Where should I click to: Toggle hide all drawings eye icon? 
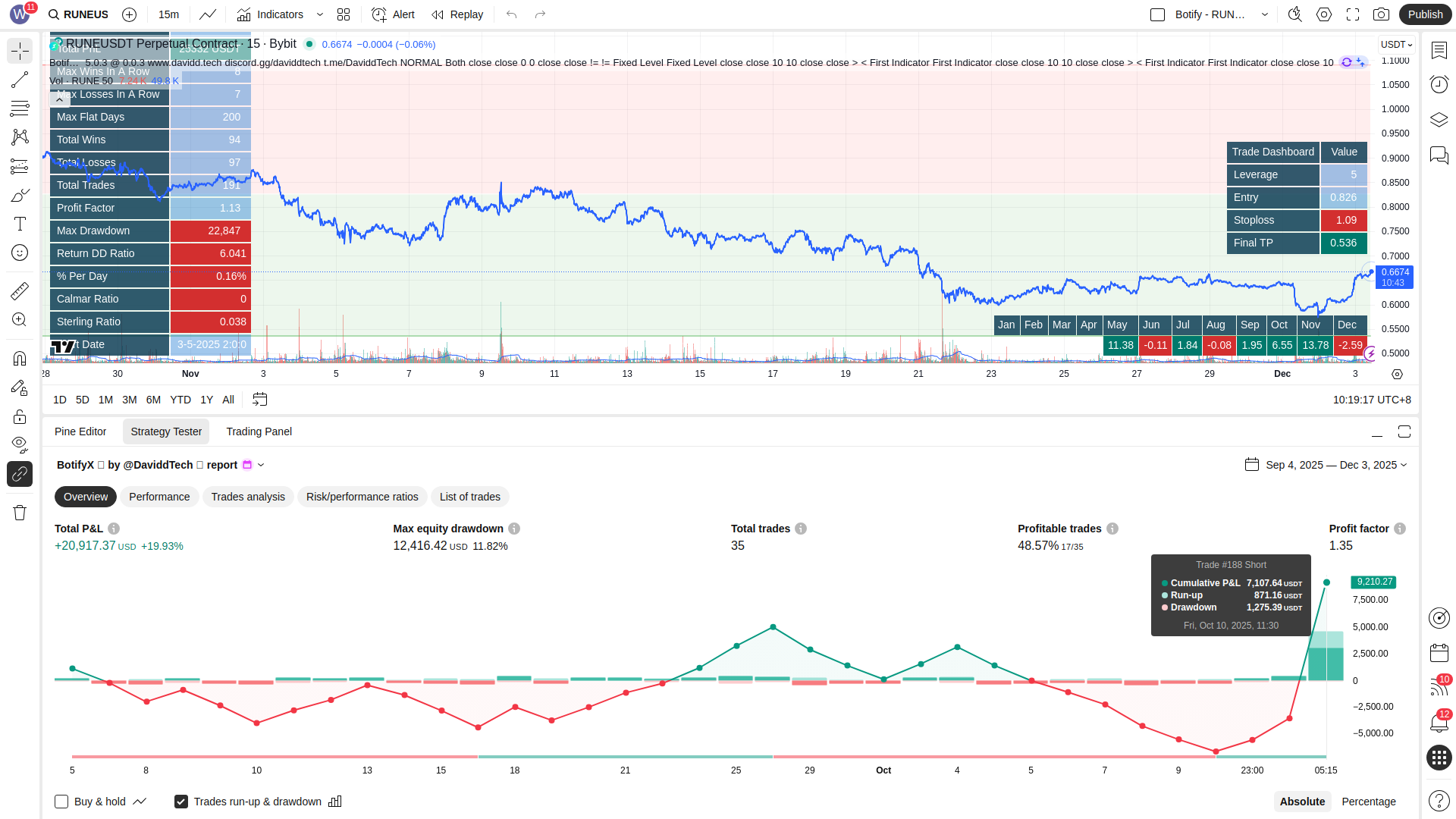pyautogui.click(x=20, y=444)
